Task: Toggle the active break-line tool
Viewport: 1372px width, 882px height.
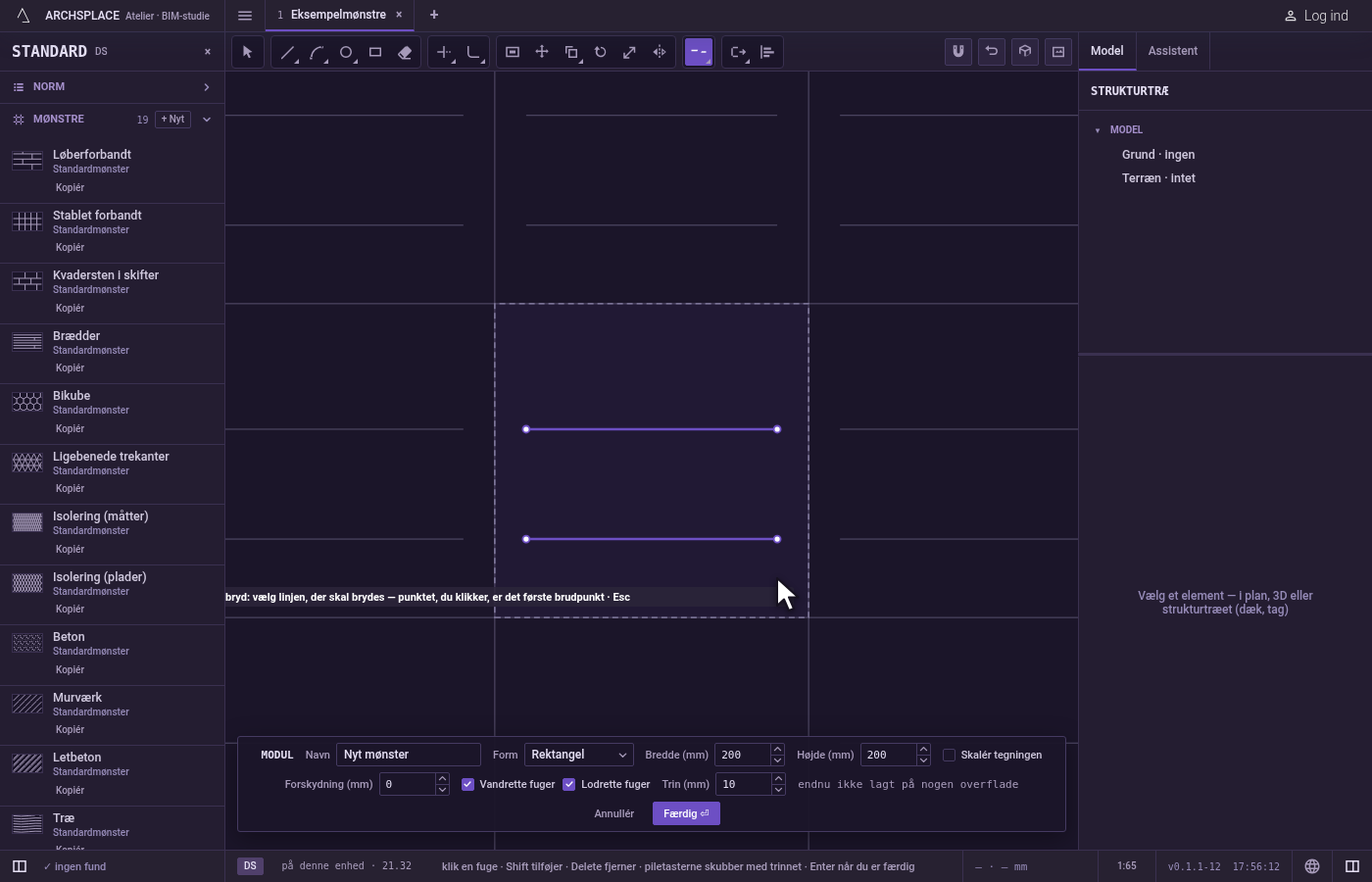Action: [x=699, y=52]
